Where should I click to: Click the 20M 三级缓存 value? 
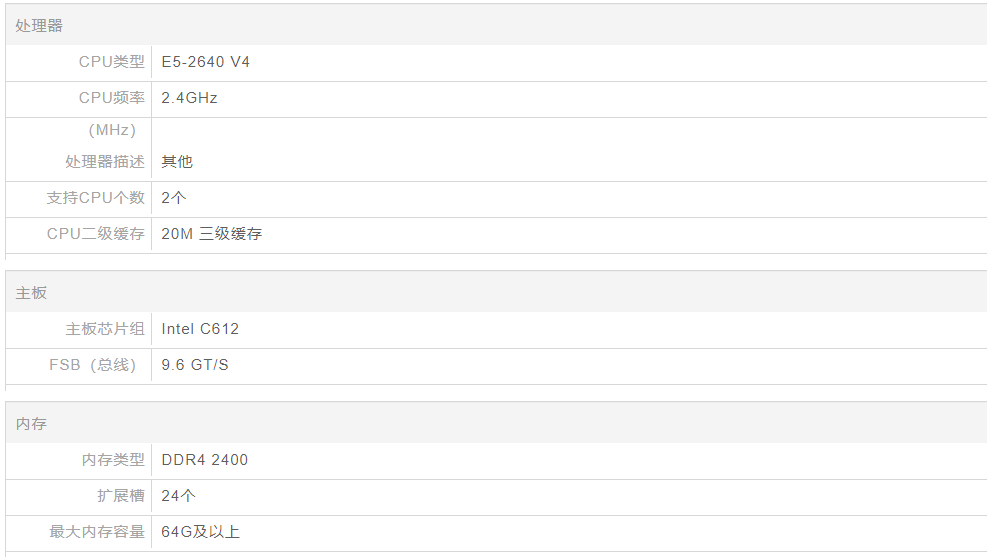tap(211, 234)
